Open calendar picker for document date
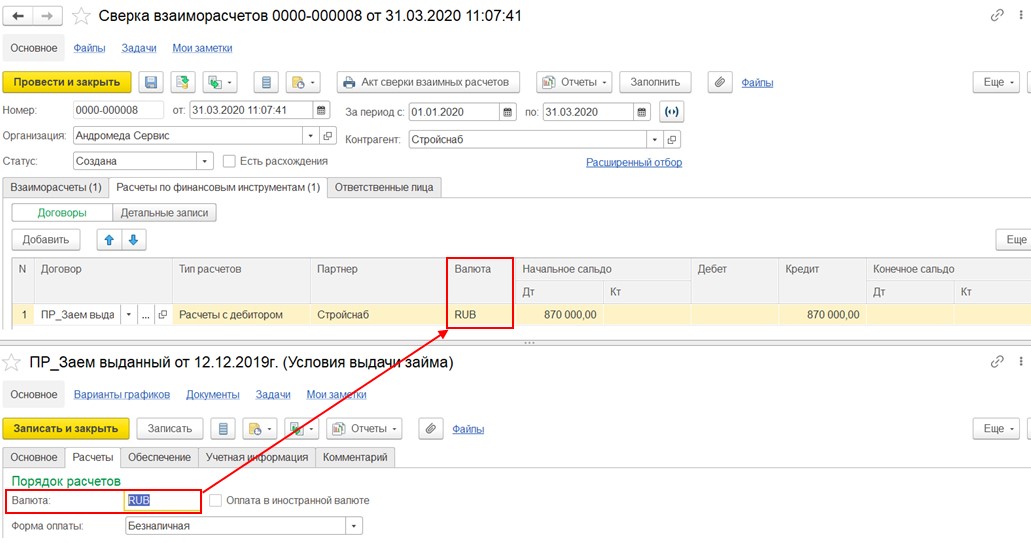The height and width of the screenshot is (543, 1031). [x=321, y=111]
